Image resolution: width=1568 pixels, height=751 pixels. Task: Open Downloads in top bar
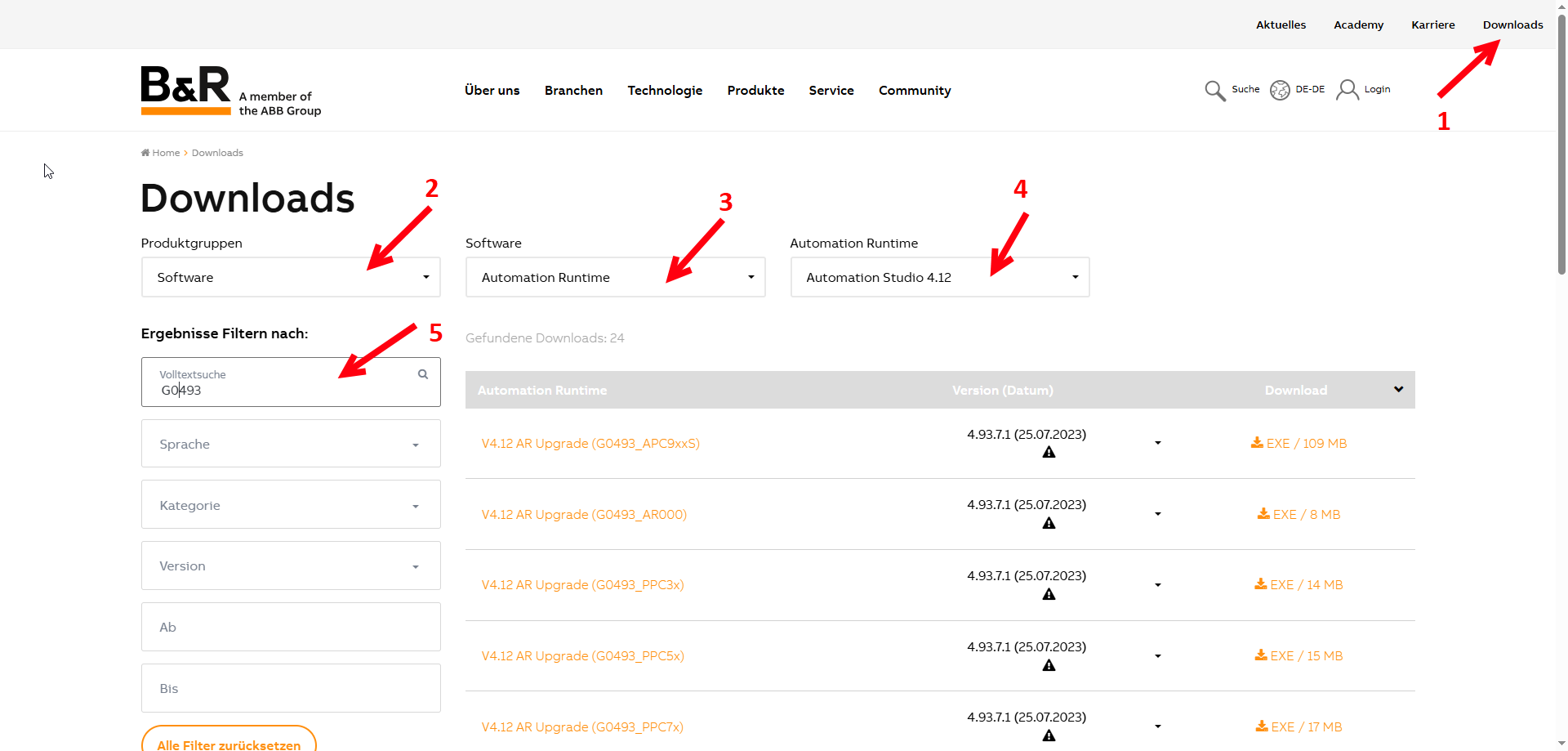coord(1512,25)
